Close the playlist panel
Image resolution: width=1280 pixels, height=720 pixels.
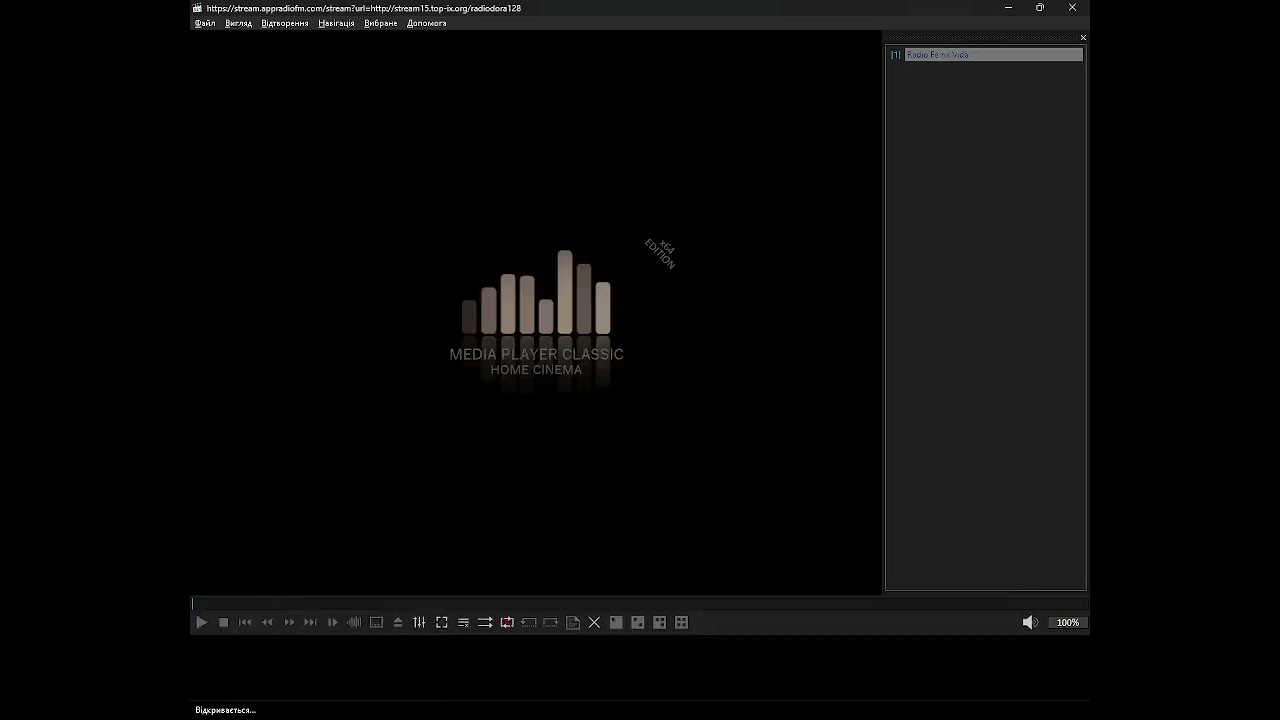click(1083, 38)
